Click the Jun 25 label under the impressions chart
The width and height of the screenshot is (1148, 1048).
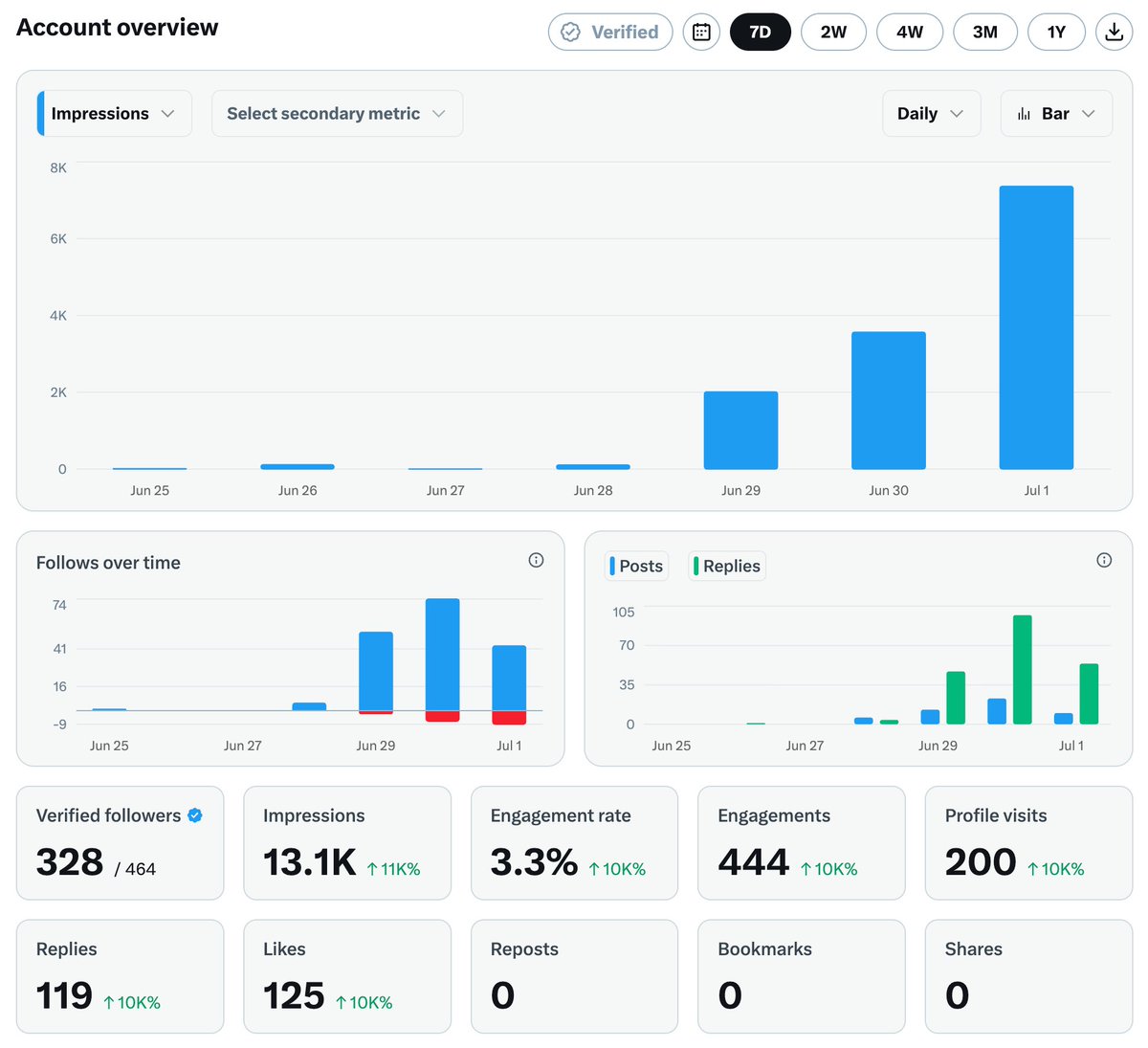[149, 490]
